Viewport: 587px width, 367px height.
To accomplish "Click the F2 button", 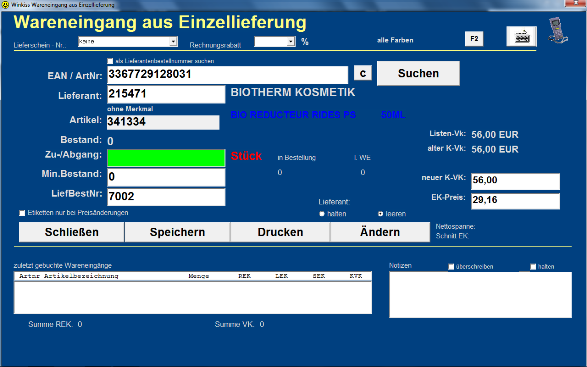I will (474, 39).
